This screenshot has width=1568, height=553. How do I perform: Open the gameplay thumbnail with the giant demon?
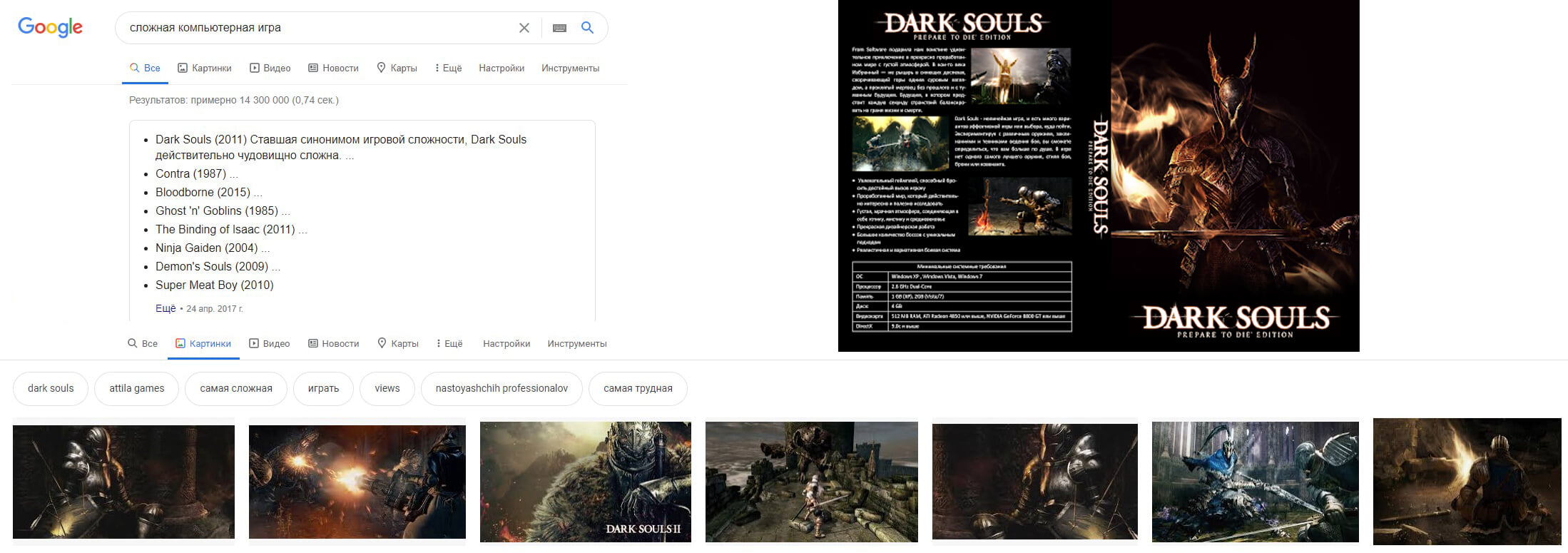coord(812,482)
